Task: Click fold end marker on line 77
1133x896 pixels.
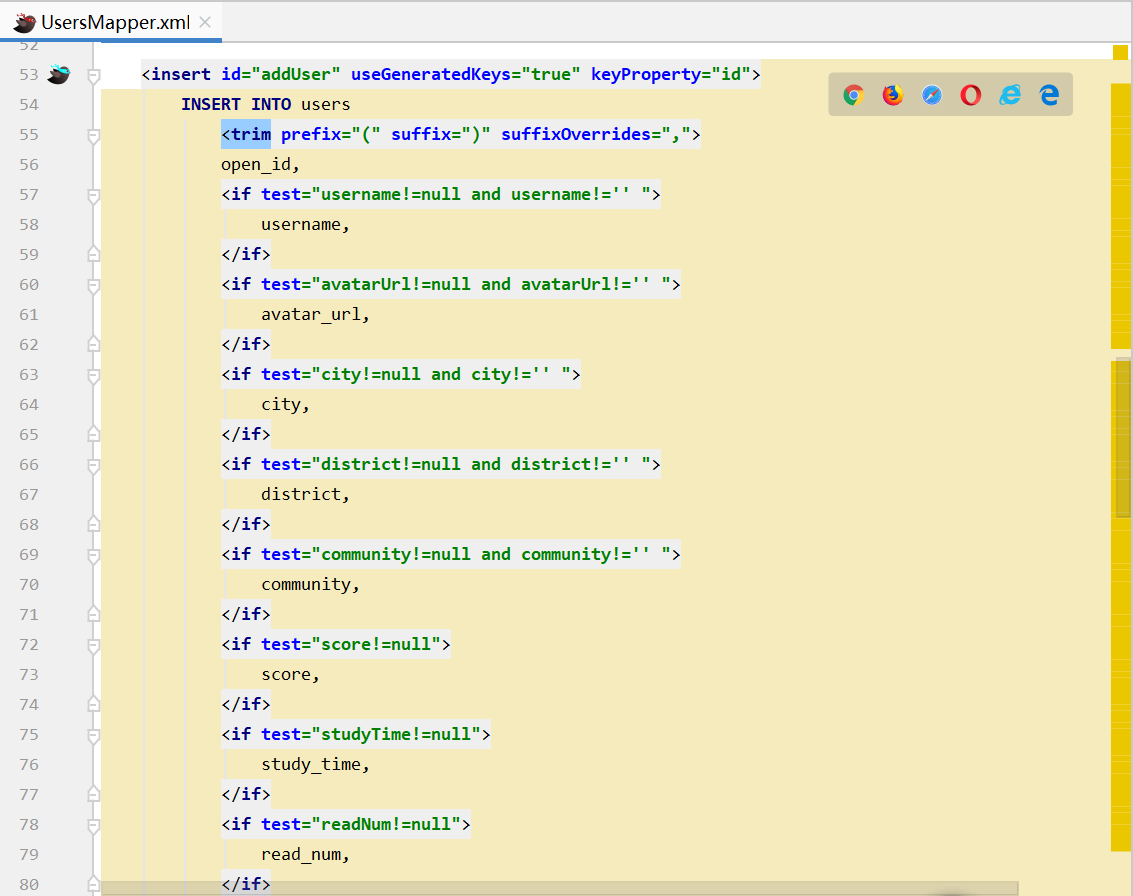Action: click(93, 793)
